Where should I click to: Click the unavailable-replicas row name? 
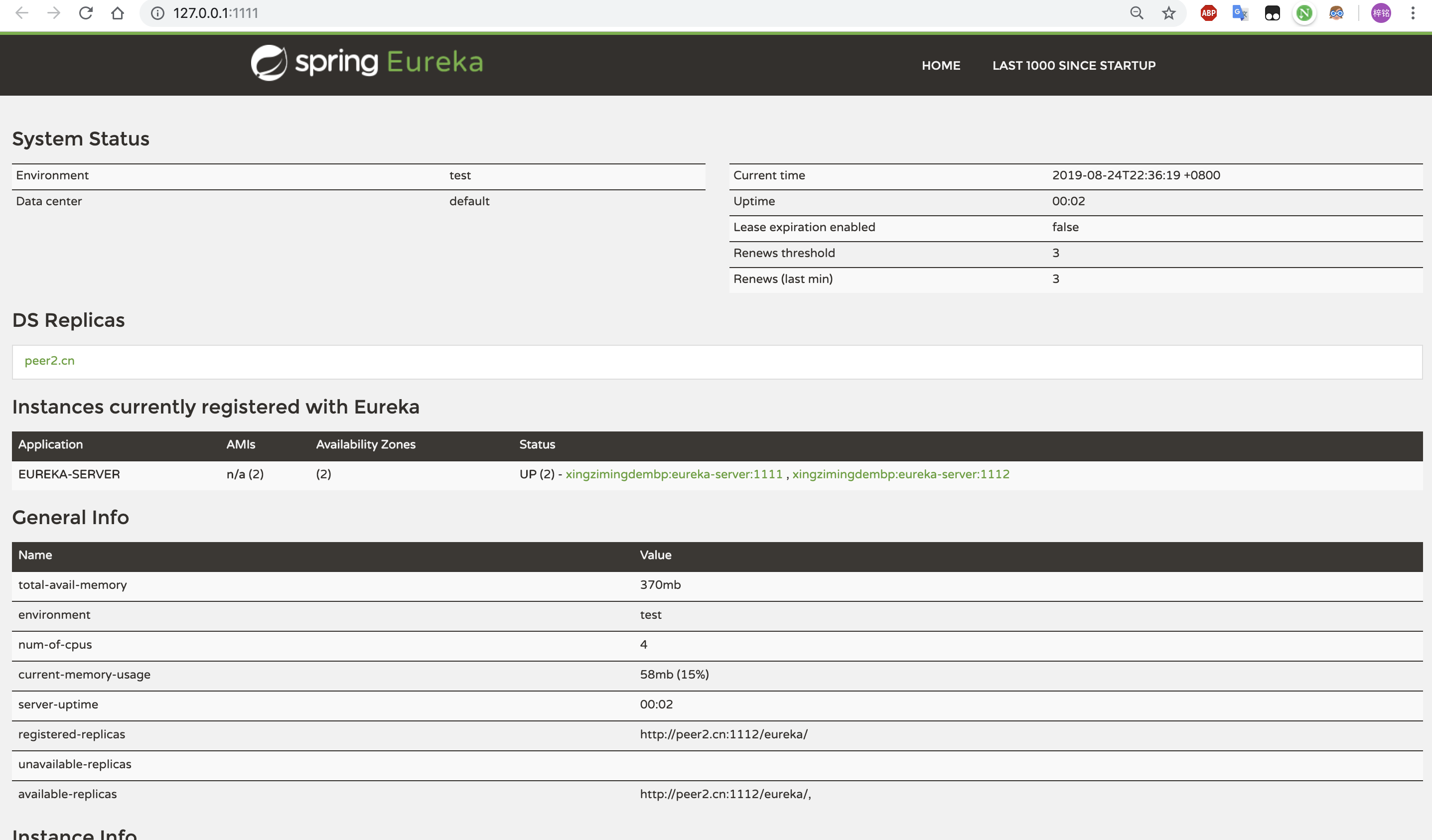coord(74,764)
